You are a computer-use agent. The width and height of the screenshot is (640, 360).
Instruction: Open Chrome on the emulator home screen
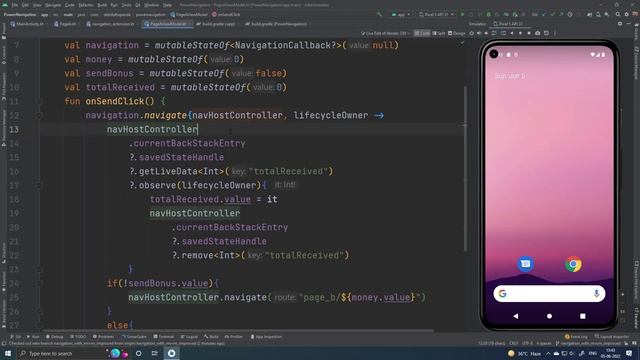click(573, 264)
